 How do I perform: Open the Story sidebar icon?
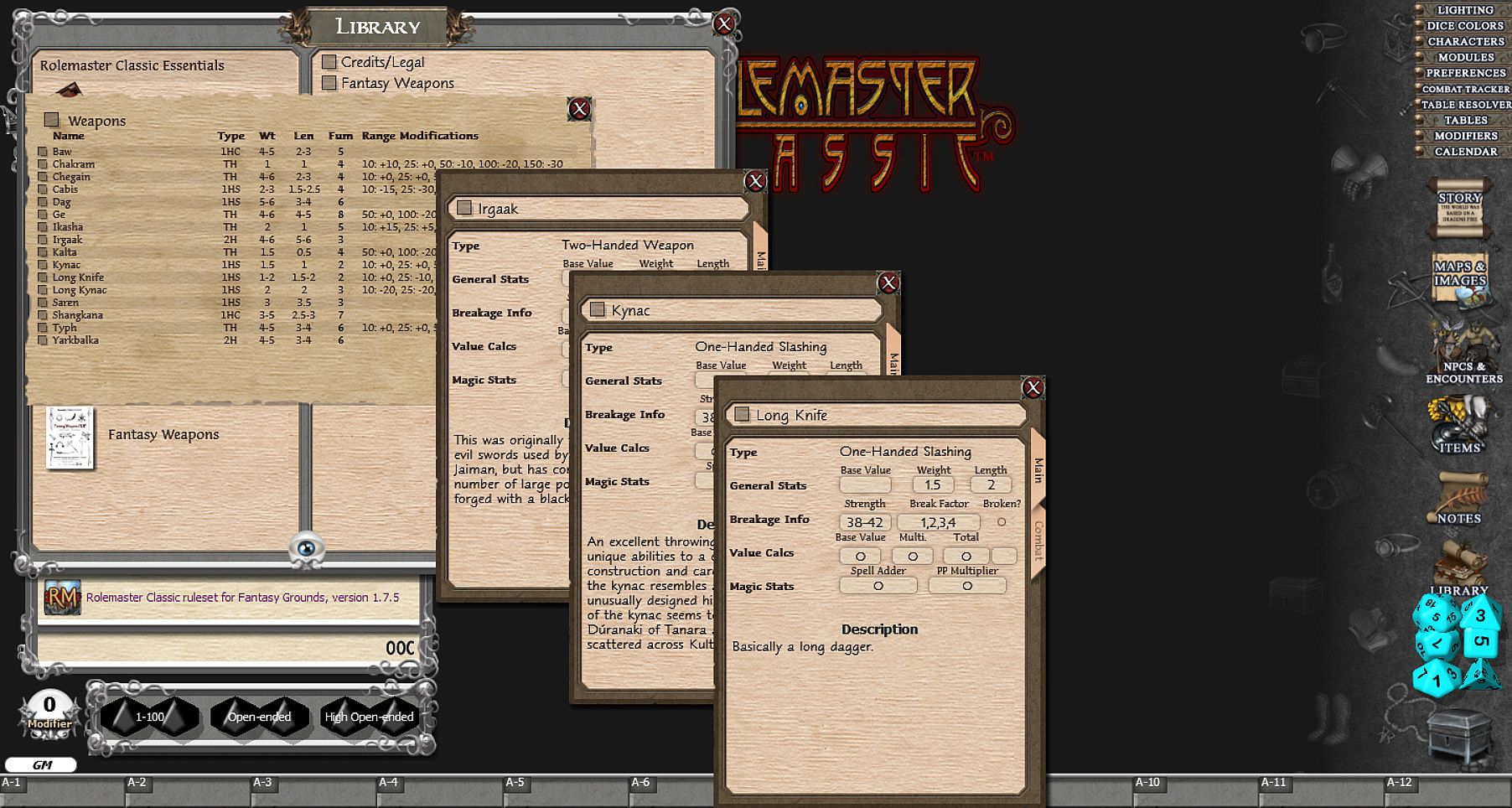click(1459, 209)
